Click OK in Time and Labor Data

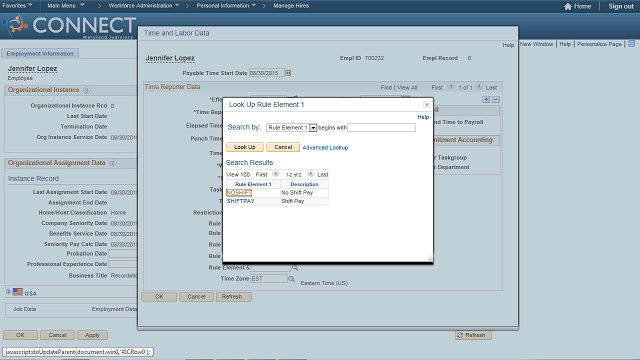[159, 297]
